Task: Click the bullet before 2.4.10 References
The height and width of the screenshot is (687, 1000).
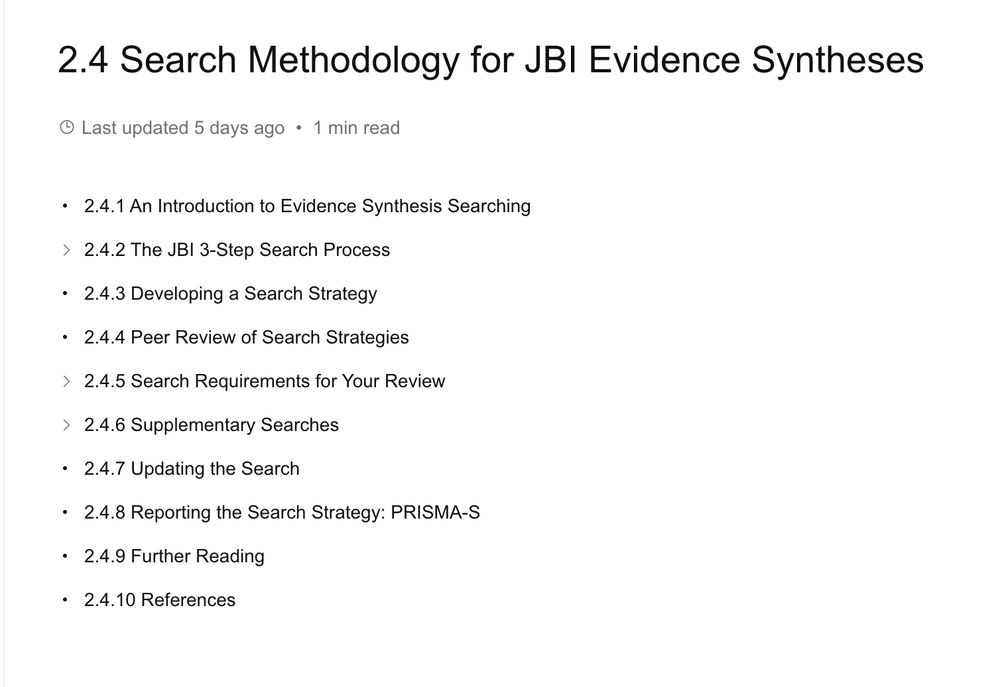Action: pyautogui.click(x=65, y=600)
